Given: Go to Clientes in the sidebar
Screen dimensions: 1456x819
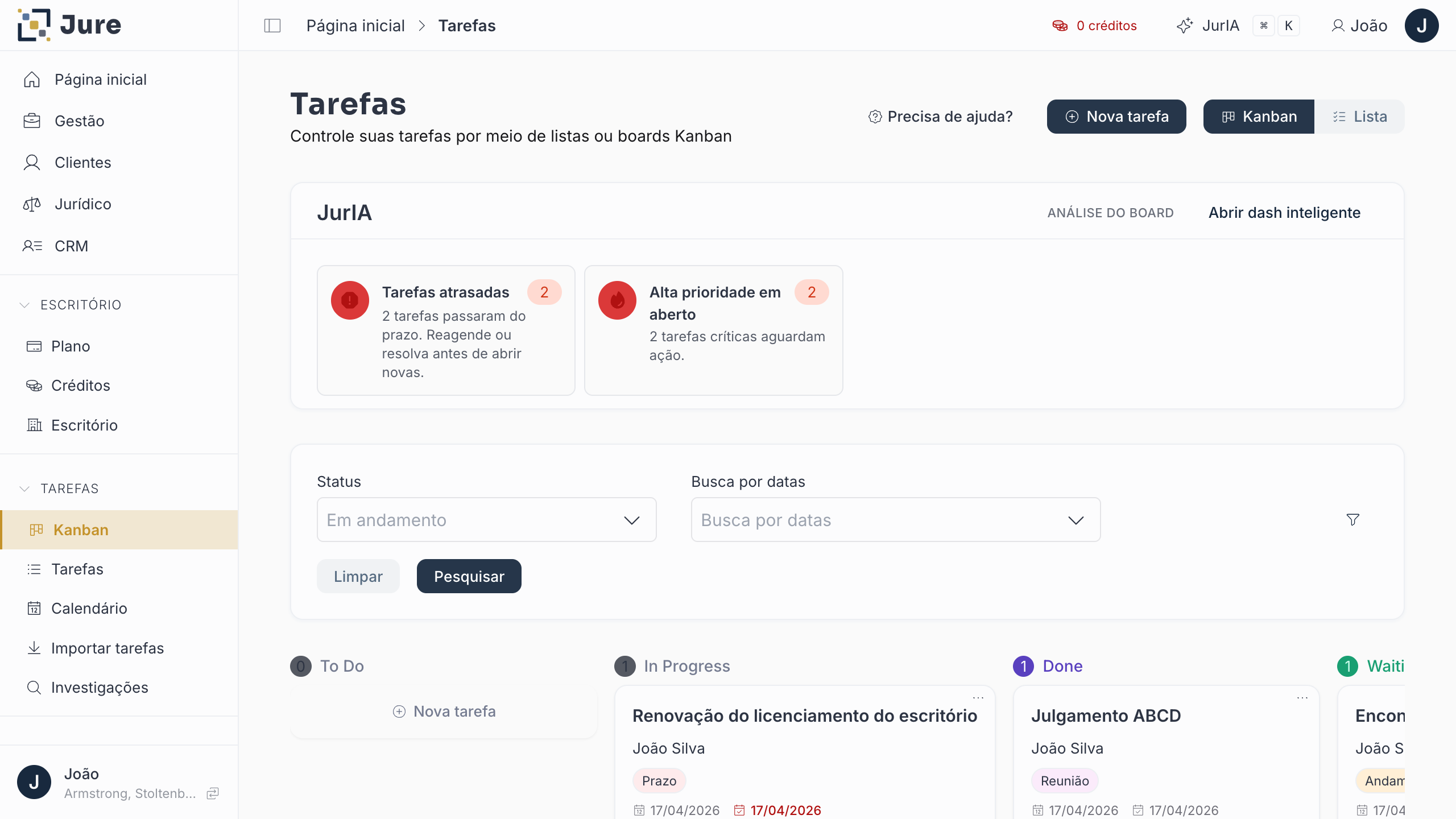Looking at the screenshot, I should click(119, 162).
